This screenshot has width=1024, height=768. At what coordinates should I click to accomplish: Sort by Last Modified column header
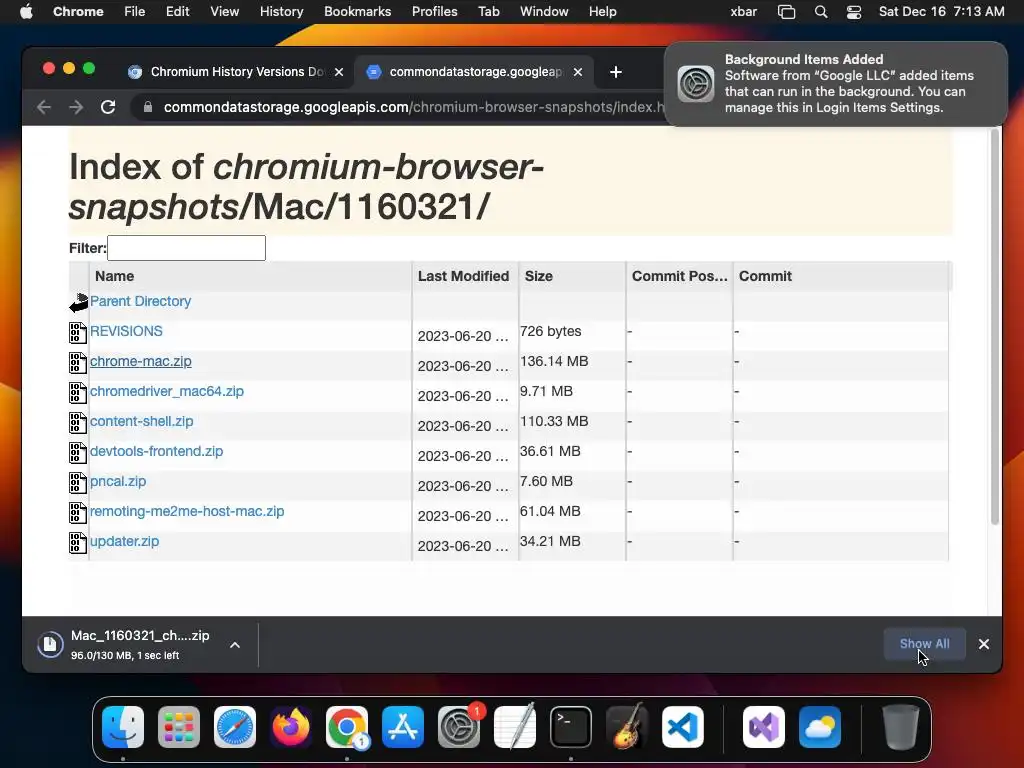[465, 276]
